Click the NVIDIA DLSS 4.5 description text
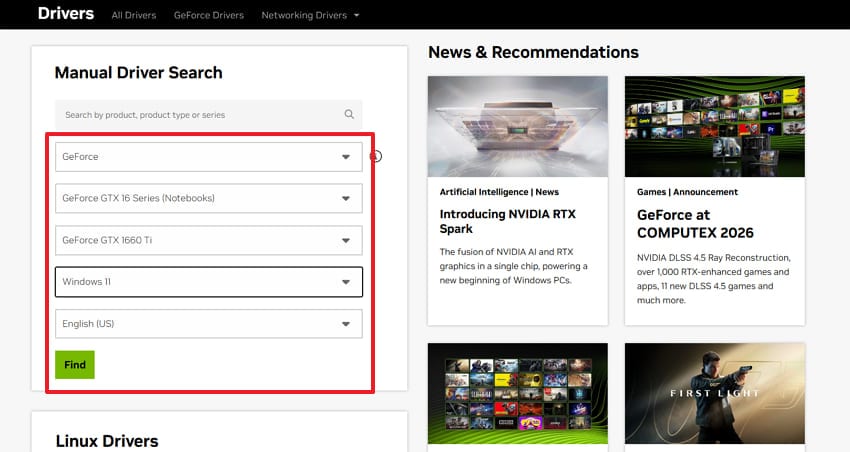The image size is (850, 452). point(713,279)
